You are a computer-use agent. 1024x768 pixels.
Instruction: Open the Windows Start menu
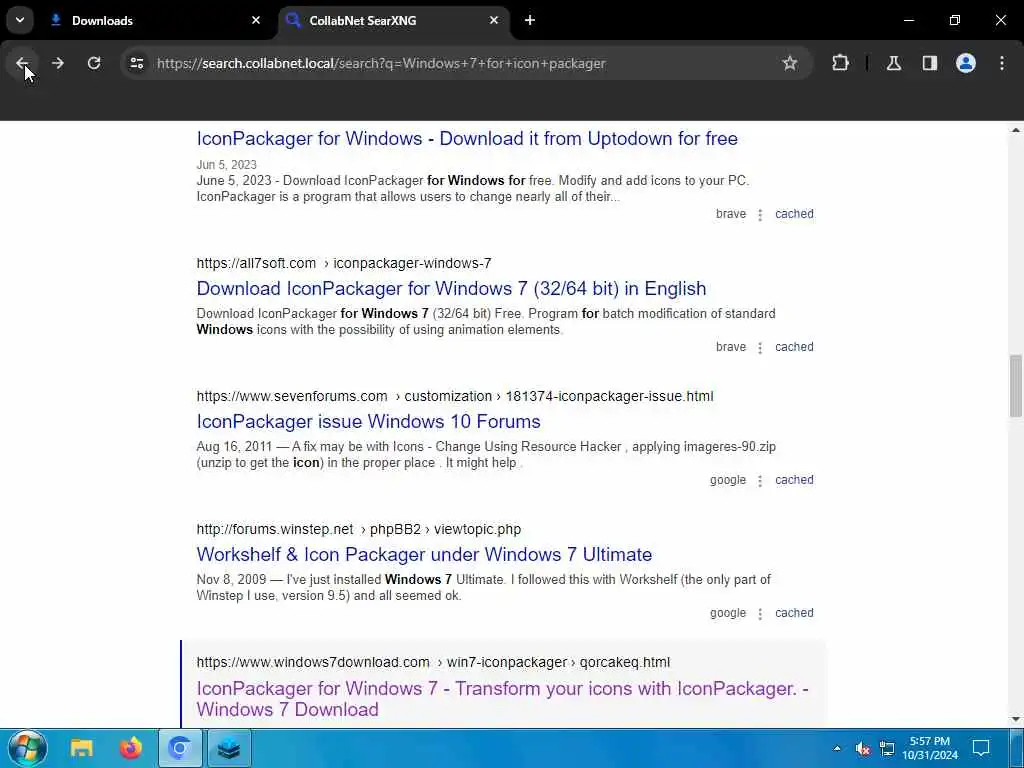click(x=27, y=748)
